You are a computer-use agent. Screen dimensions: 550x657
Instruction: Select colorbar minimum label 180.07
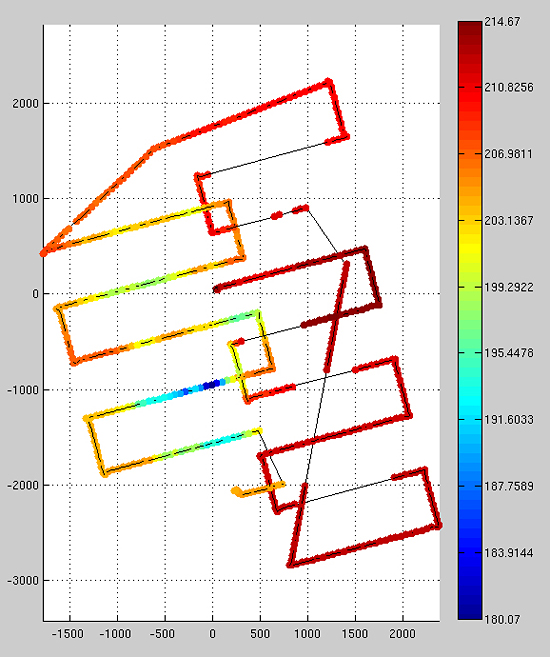pyautogui.click(x=502, y=619)
